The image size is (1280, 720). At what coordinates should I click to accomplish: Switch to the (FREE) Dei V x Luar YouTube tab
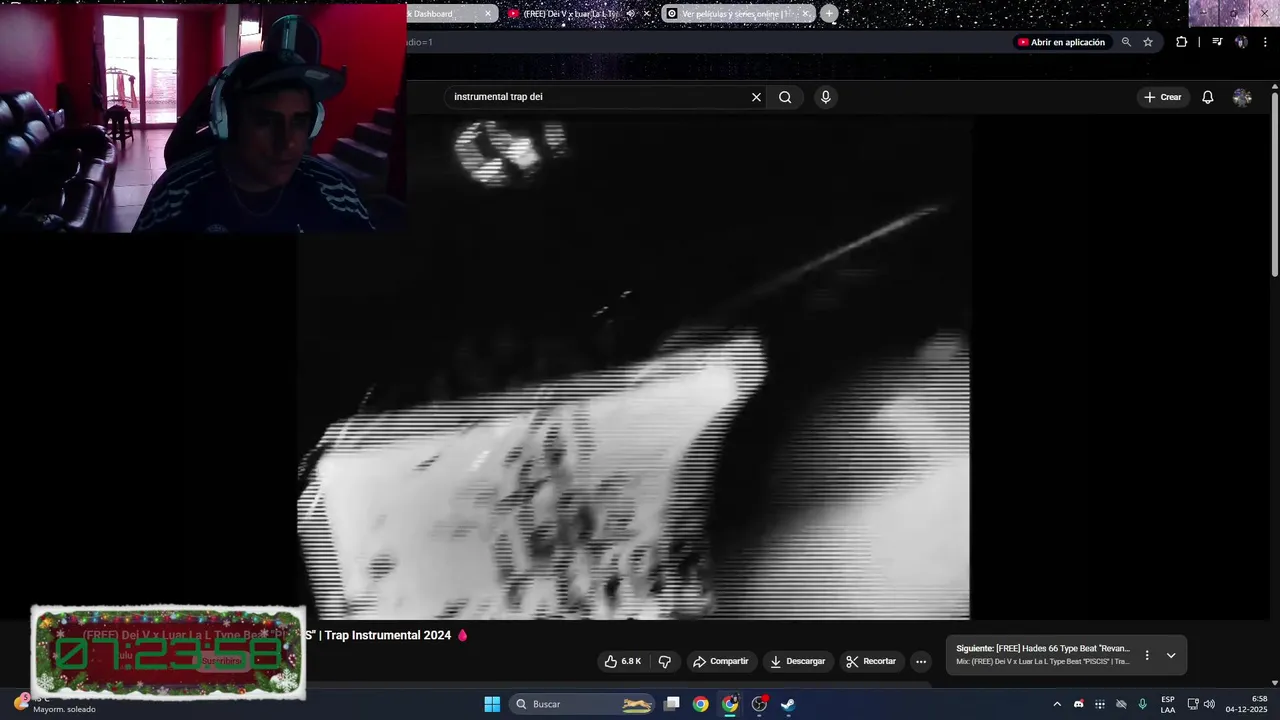[x=570, y=14]
